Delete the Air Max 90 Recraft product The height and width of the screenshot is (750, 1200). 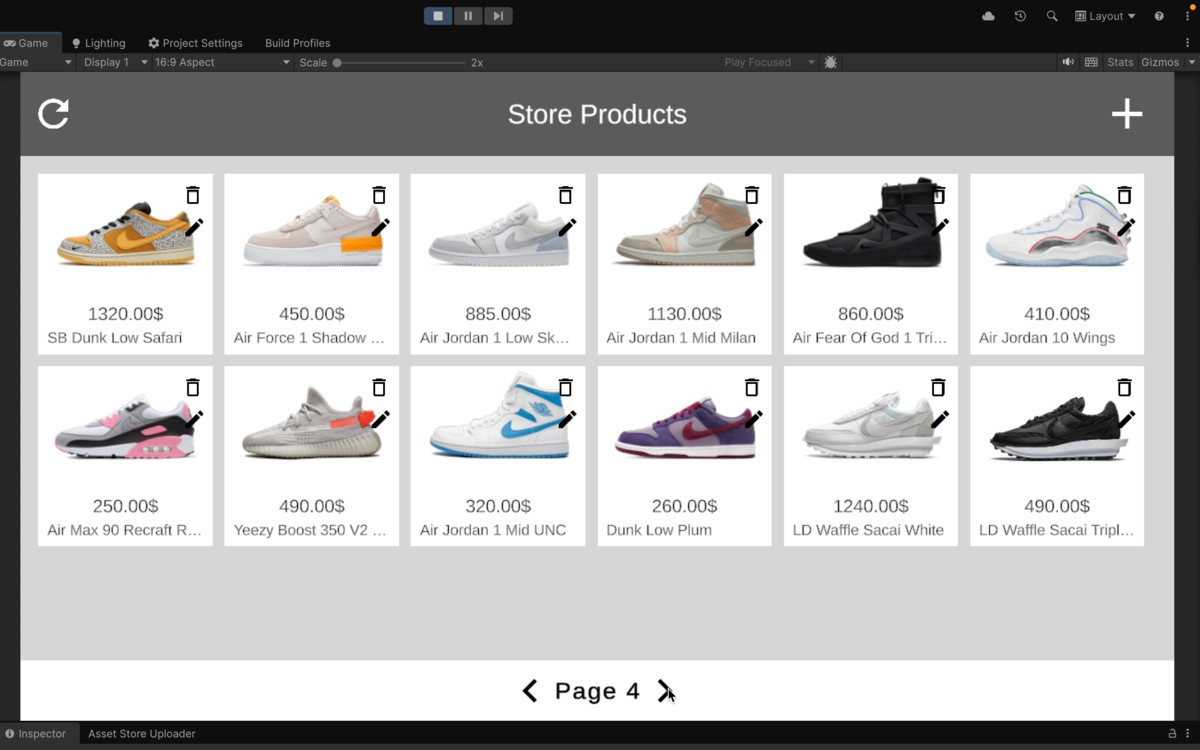pyautogui.click(x=193, y=387)
